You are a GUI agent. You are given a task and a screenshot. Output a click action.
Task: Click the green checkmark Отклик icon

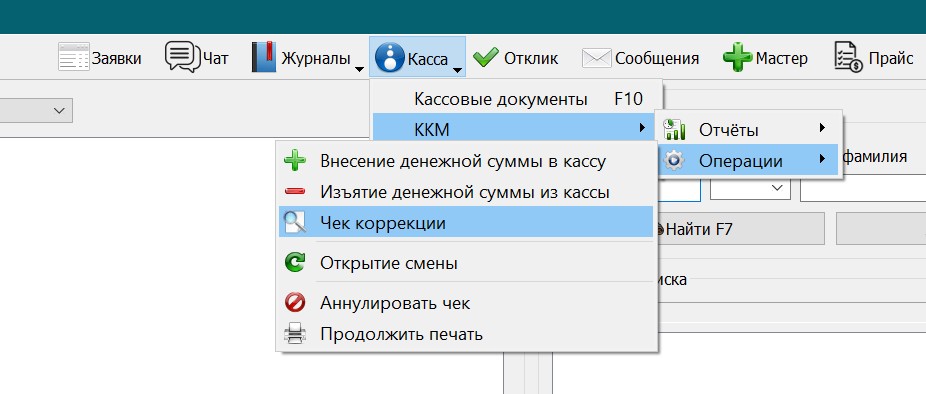[486, 57]
